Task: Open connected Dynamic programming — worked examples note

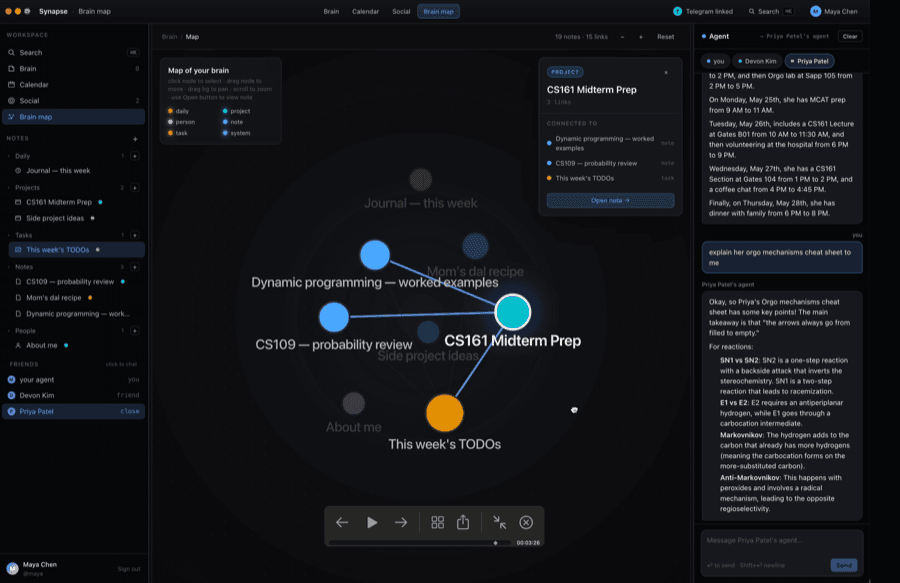Action: tap(611, 143)
